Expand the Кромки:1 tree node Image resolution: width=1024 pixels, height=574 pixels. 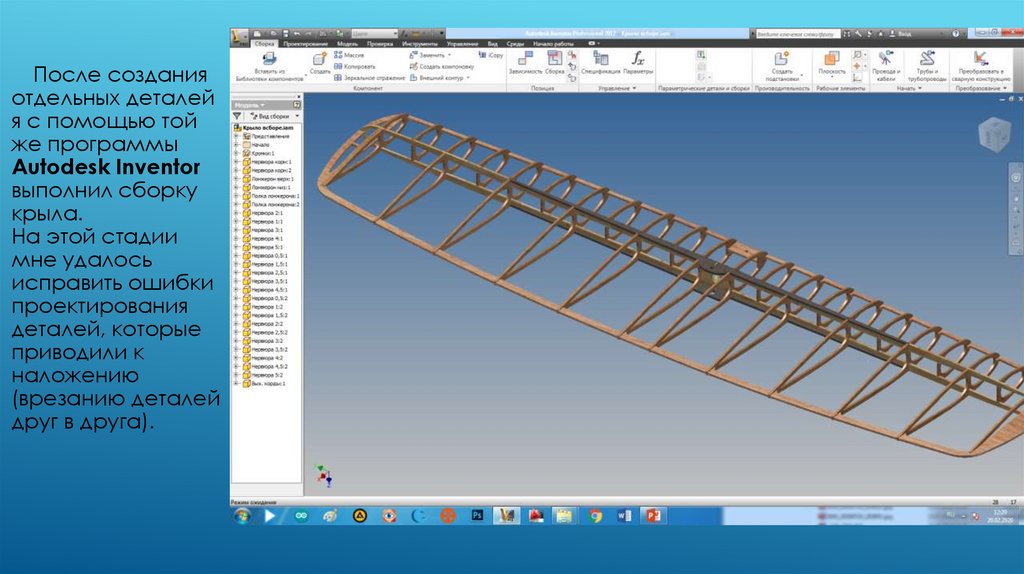click(x=236, y=153)
